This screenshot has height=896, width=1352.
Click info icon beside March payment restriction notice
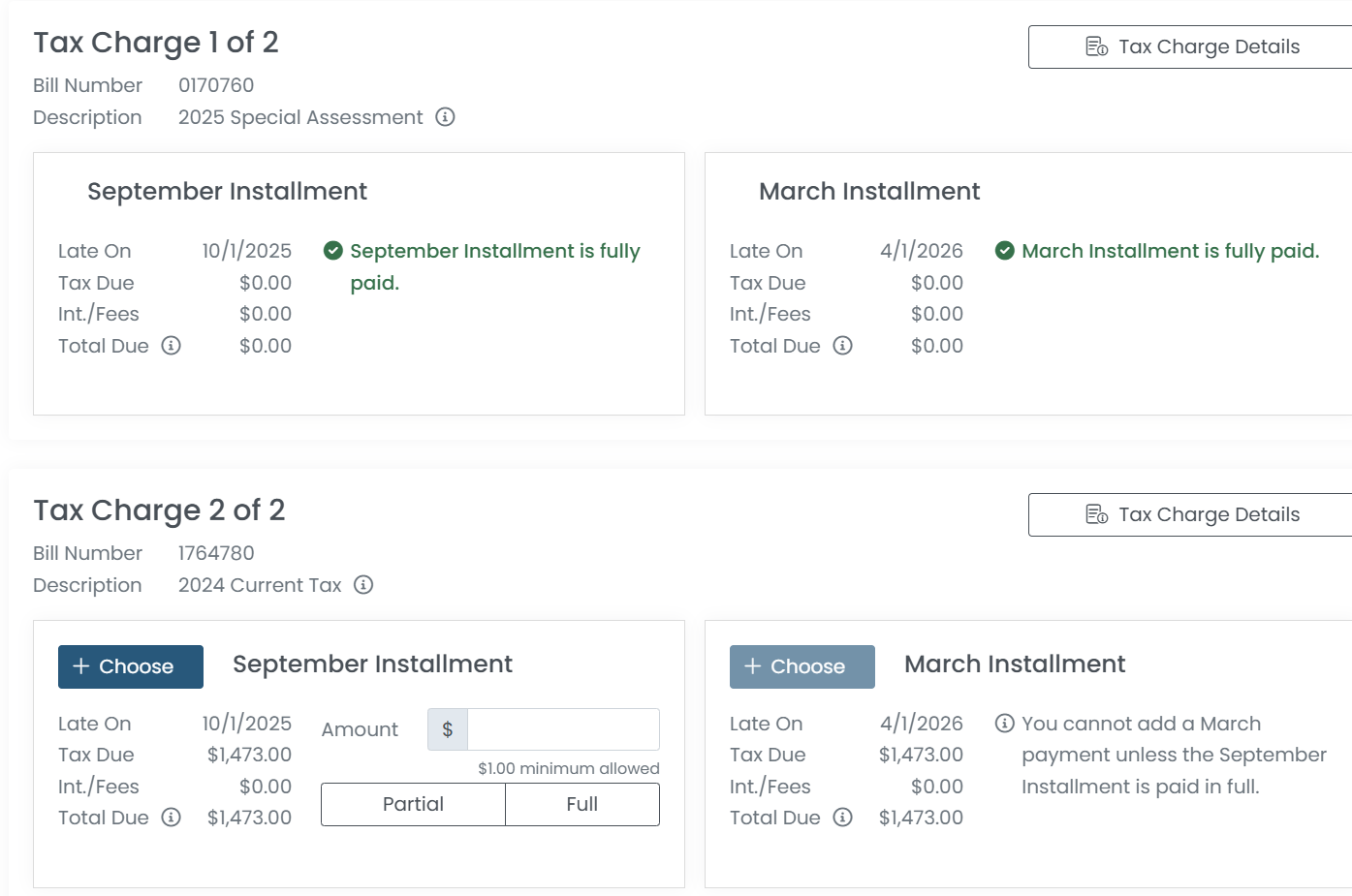point(1005,724)
